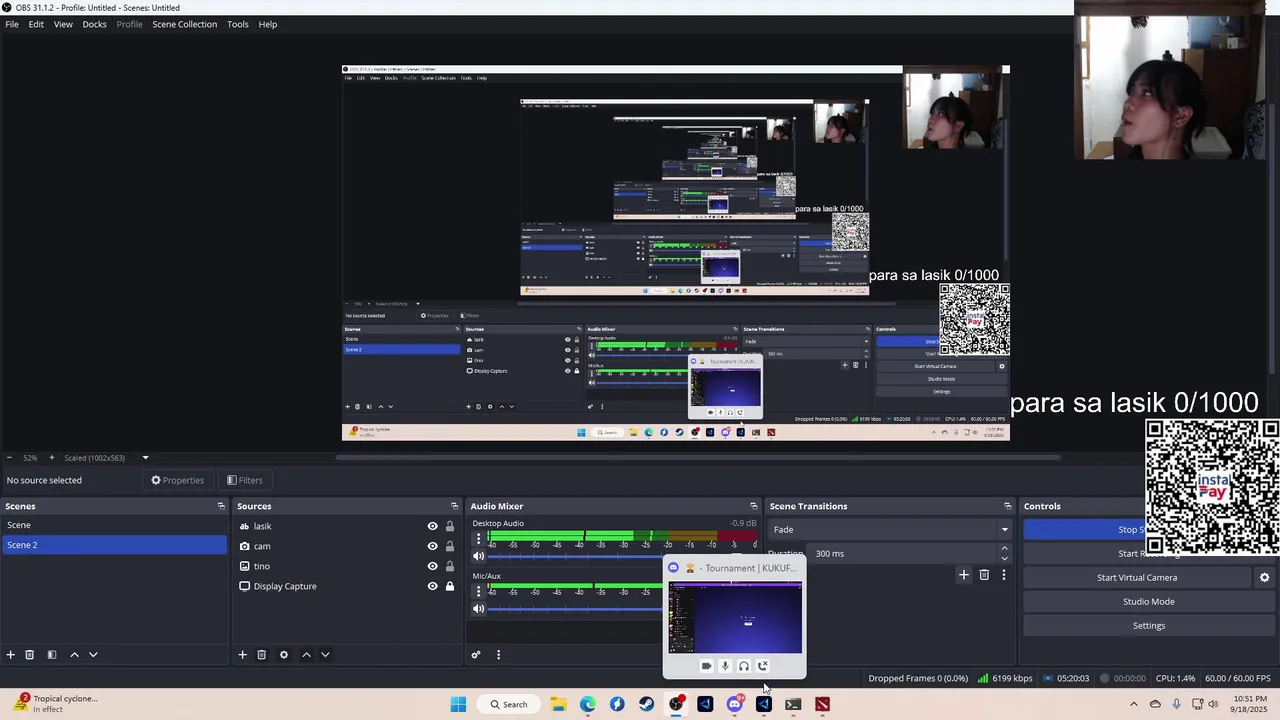Mute Mic/Aux with its speaker icon
The height and width of the screenshot is (720, 1280).
point(478,608)
